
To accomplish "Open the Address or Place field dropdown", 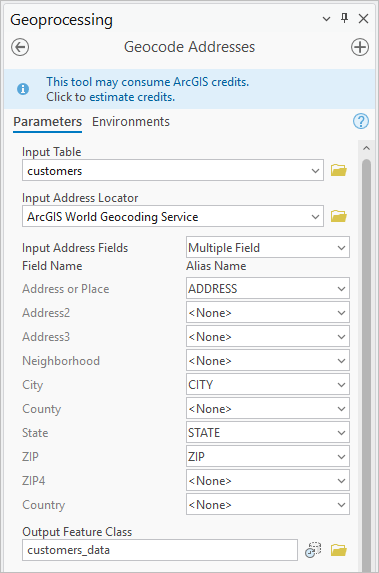I will coord(268,289).
